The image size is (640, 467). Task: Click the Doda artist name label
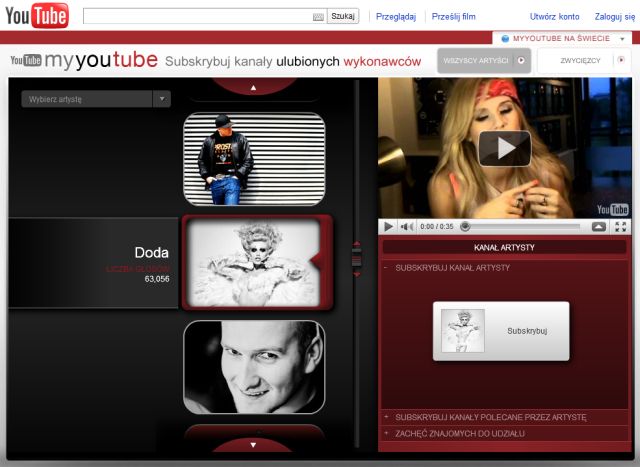pos(151,253)
